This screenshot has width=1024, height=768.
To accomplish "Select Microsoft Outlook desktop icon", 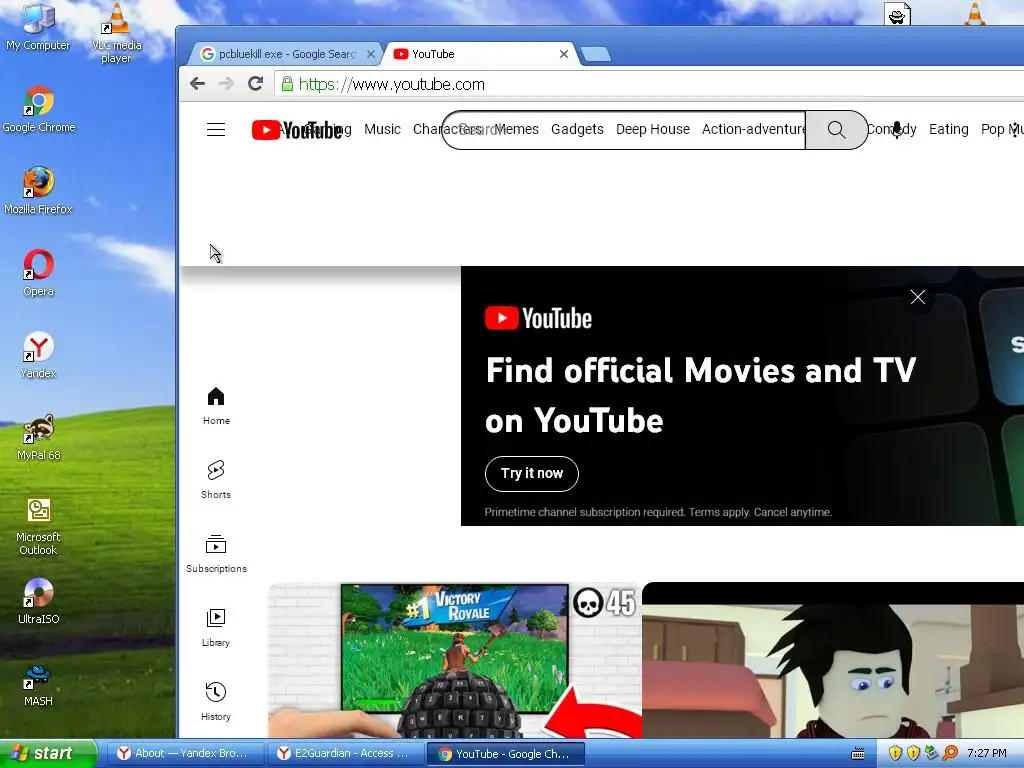I will [39, 526].
